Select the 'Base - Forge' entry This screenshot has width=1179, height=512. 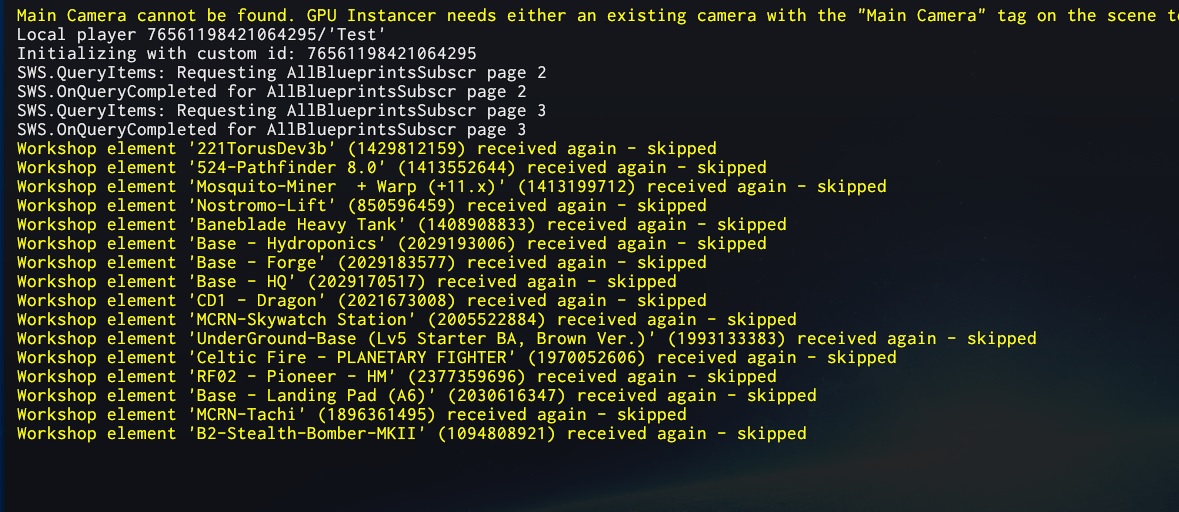[x=361, y=262]
